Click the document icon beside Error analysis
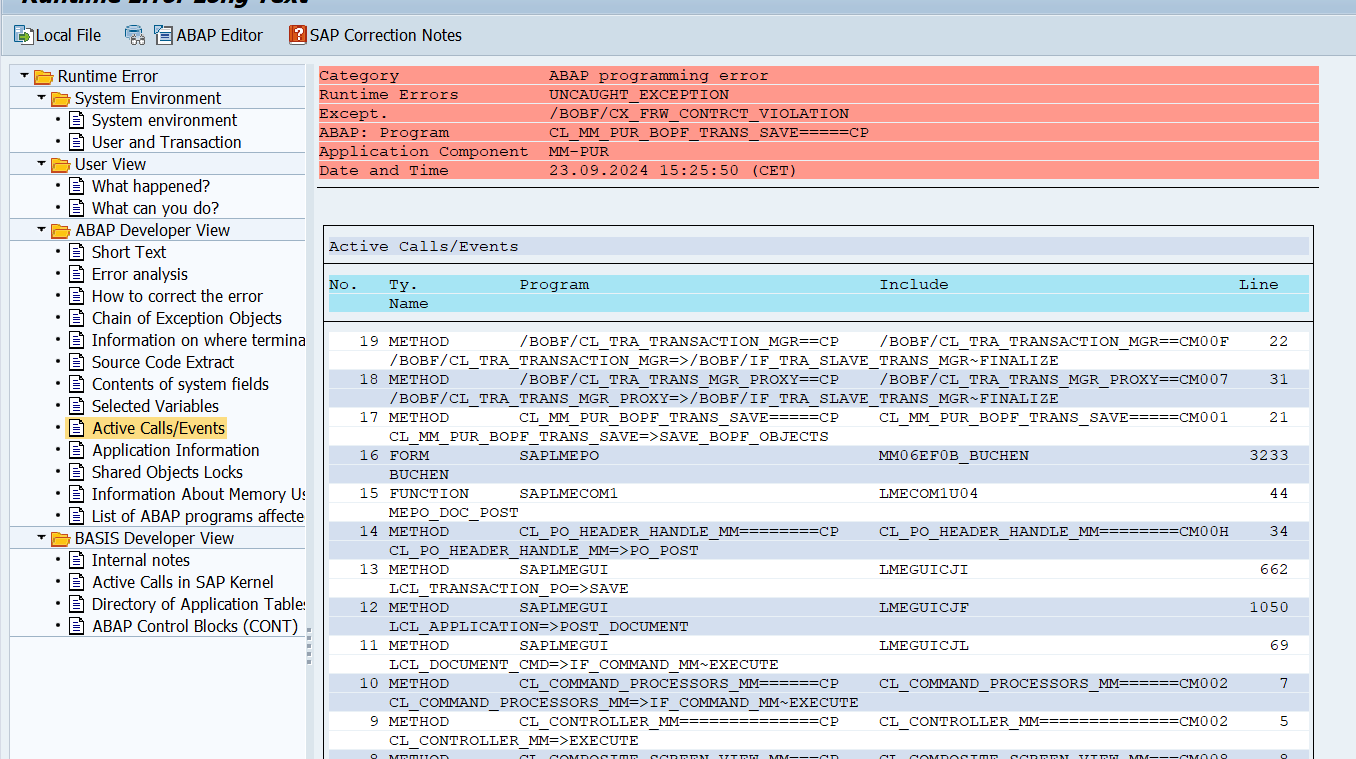The height and width of the screenshot is (759, 1356). (77, 275)
